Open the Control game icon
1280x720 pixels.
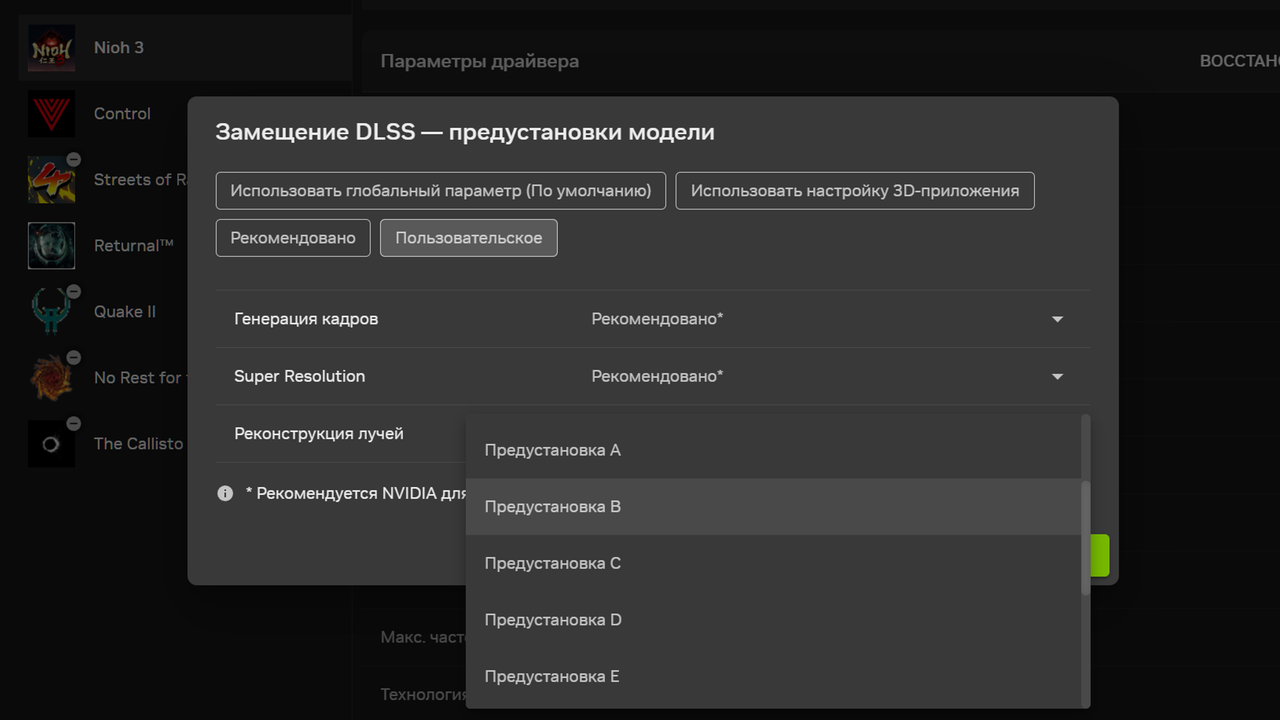[x=51, y=114]
